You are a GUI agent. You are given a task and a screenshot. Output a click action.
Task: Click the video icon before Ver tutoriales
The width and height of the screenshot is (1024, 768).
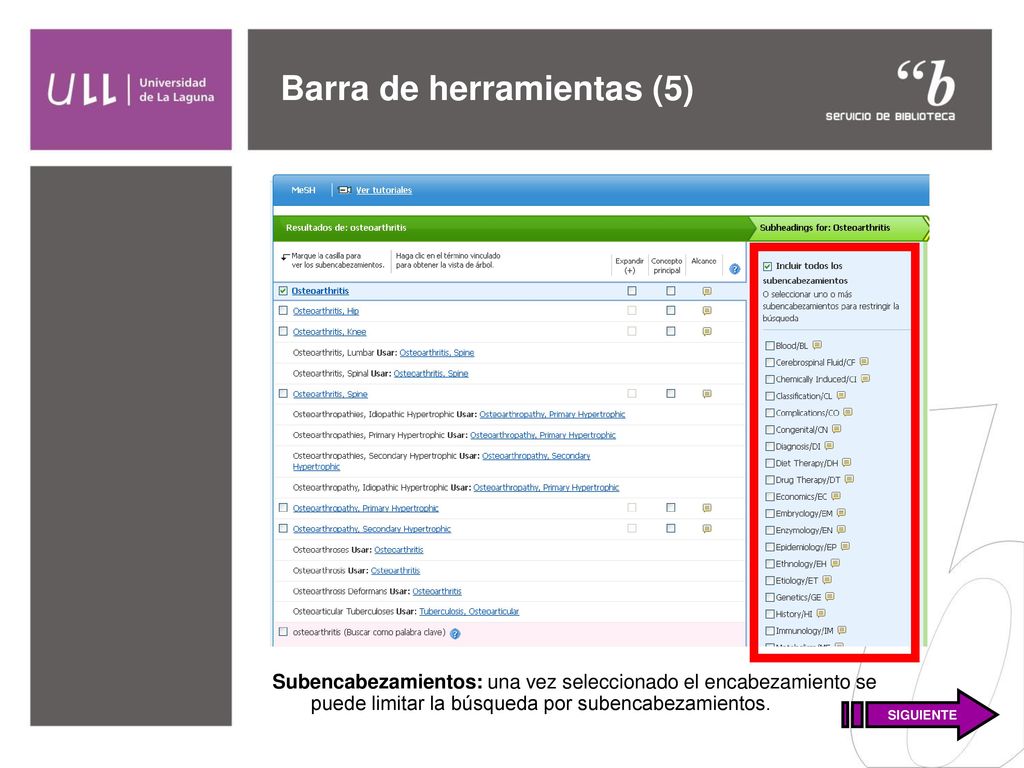pos(345,190)
